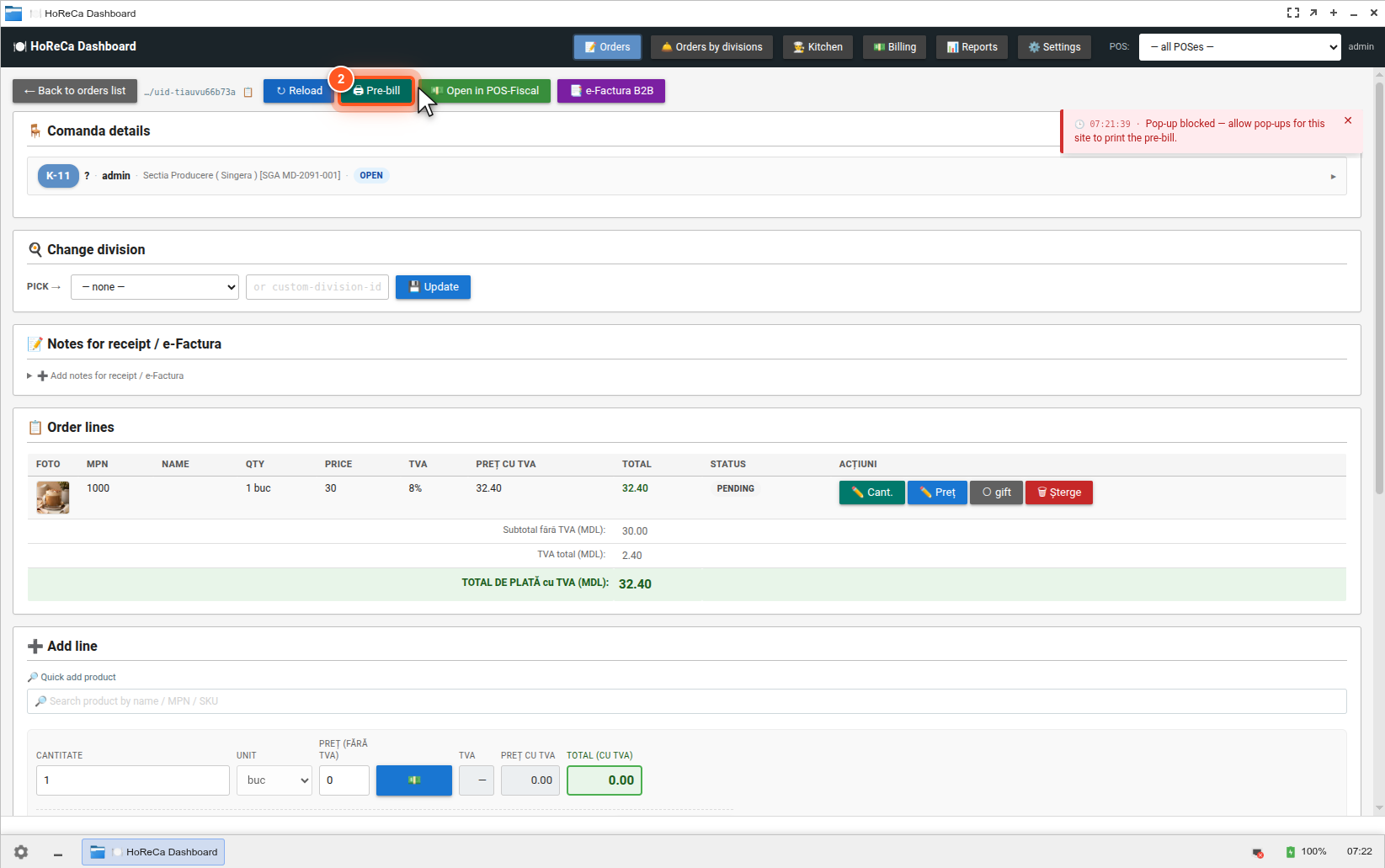Click the Total cu TVA field
This screenshot has height=868, width=1385.
click(x=605, y=780)
